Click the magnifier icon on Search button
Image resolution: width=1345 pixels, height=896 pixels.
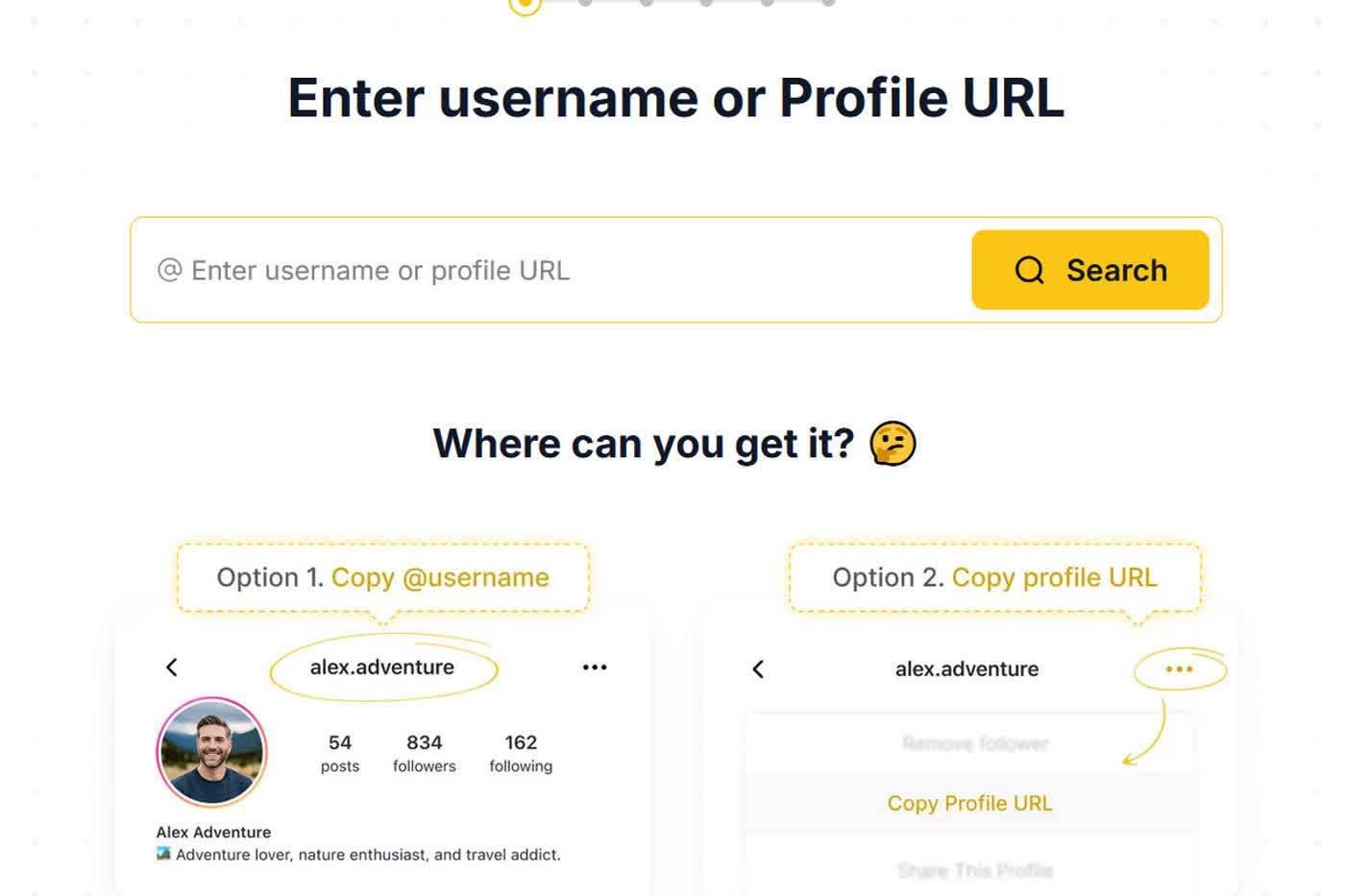tap(1029, 270)
